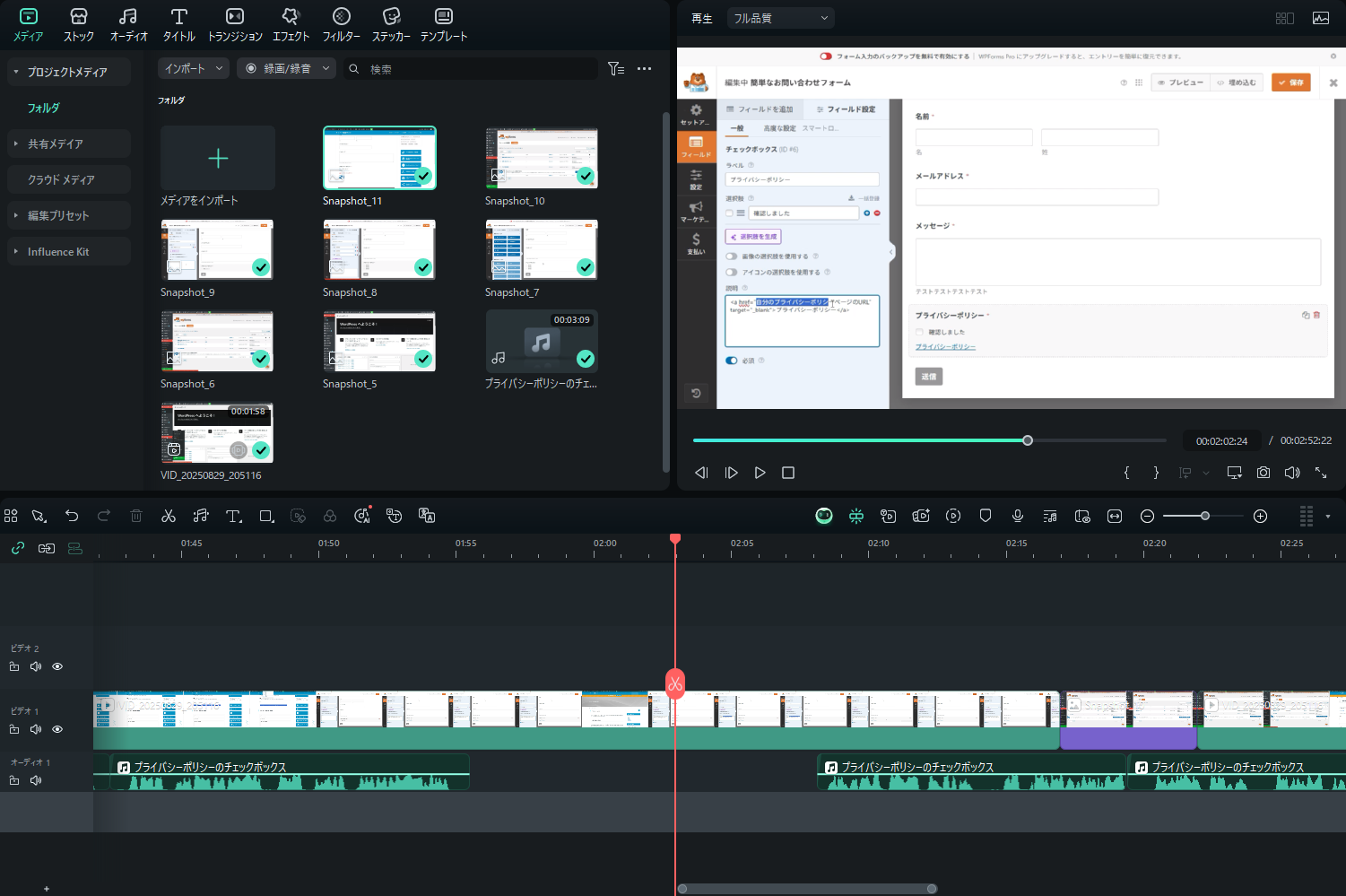Toggle preview volume speaker icon
Screen dimensions: 1346x896
(x=1292, y=473)
